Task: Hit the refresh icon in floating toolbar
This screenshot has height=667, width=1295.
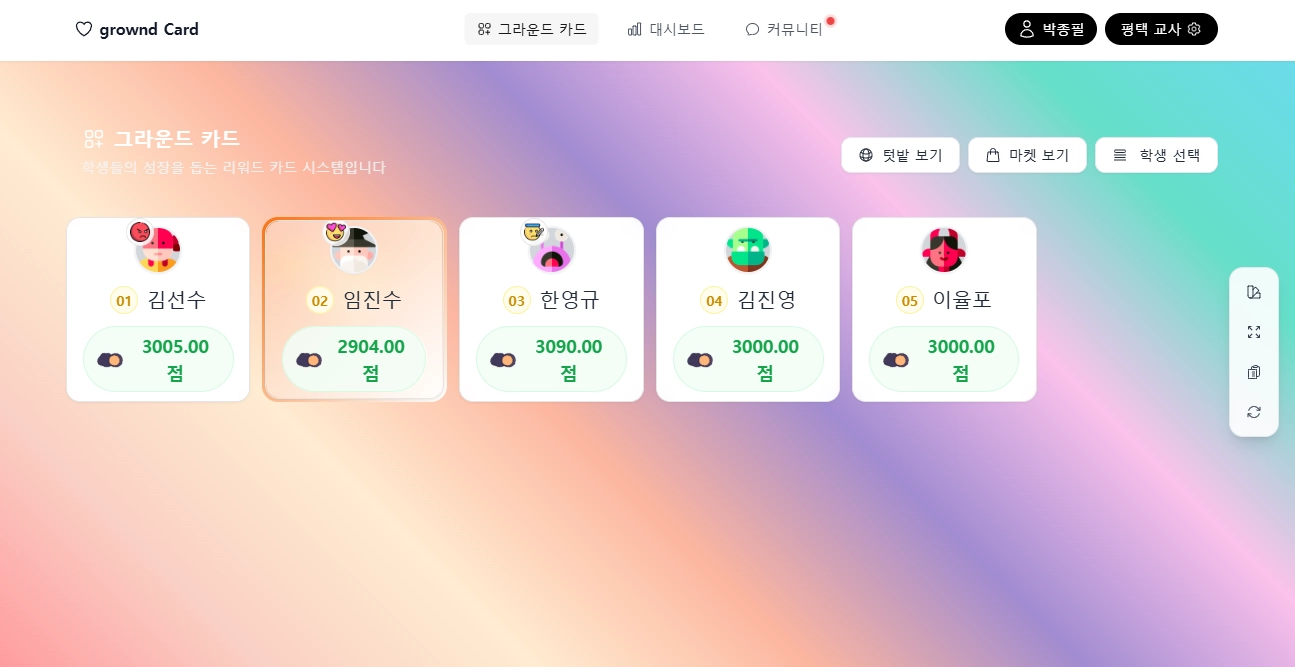Action: point(1254,412)
